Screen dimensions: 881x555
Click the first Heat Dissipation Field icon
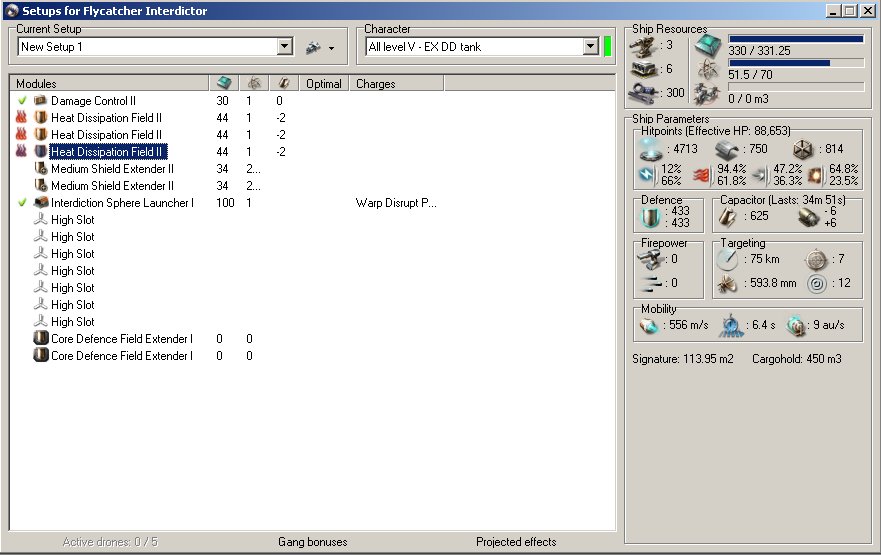pos(40,117)
